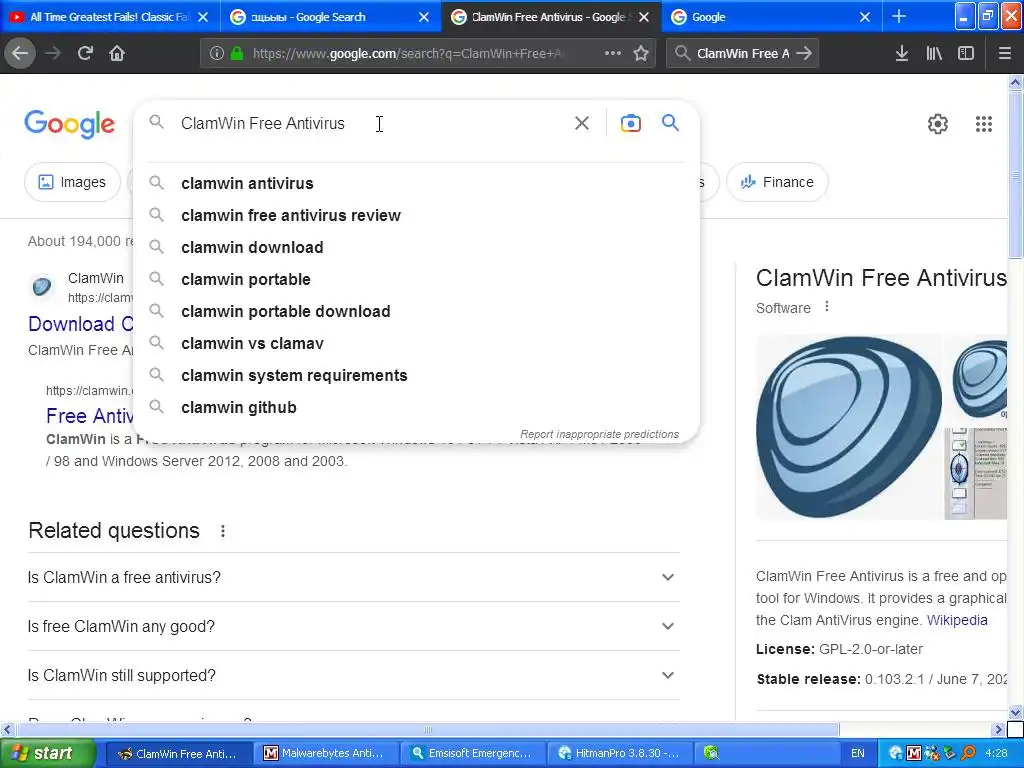Screen dimensions: 1024x768
Task: Go back with the browser back arrow
Action: pos(20,53)
